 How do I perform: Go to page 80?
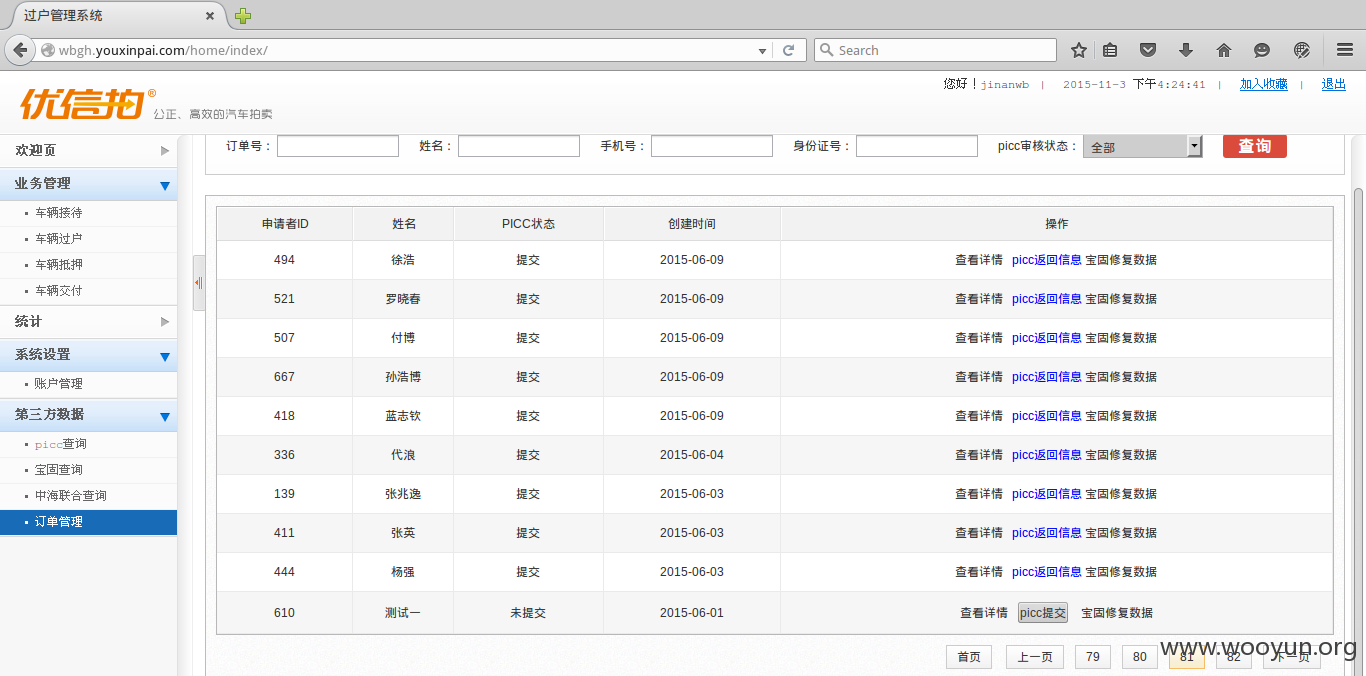click(1140, 657)
